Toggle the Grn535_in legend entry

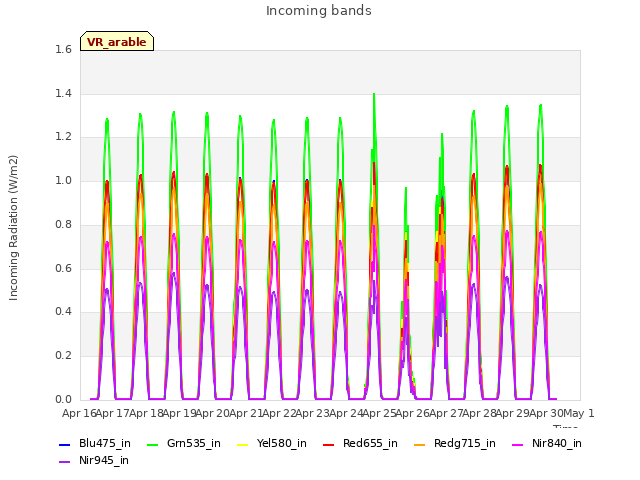pyautogui.click(x=184, y=443)
